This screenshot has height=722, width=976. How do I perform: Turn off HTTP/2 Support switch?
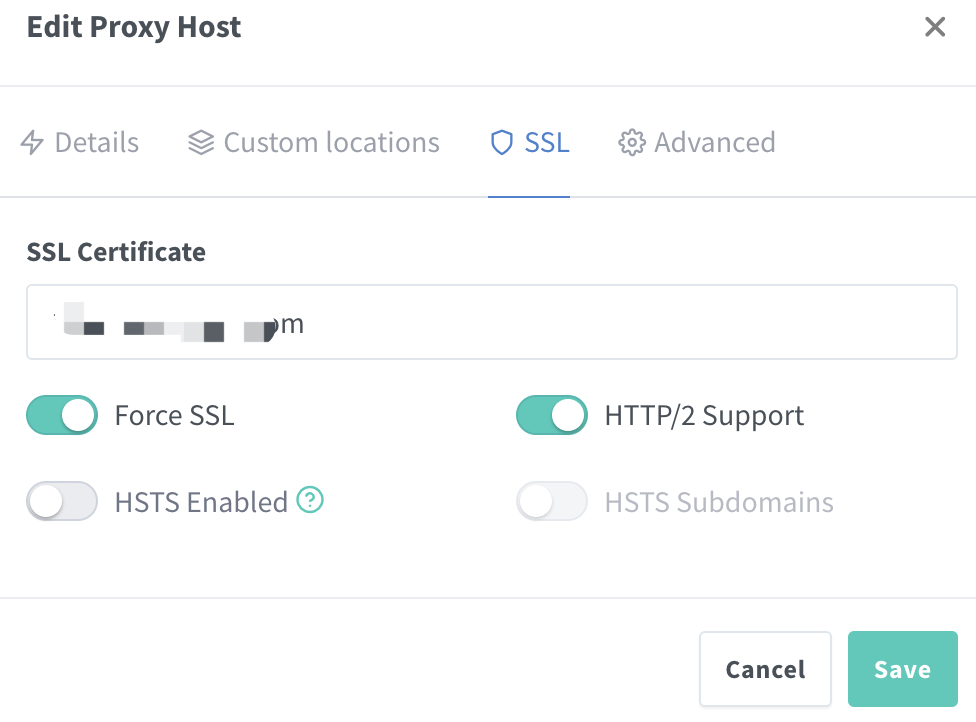[551, 415]
